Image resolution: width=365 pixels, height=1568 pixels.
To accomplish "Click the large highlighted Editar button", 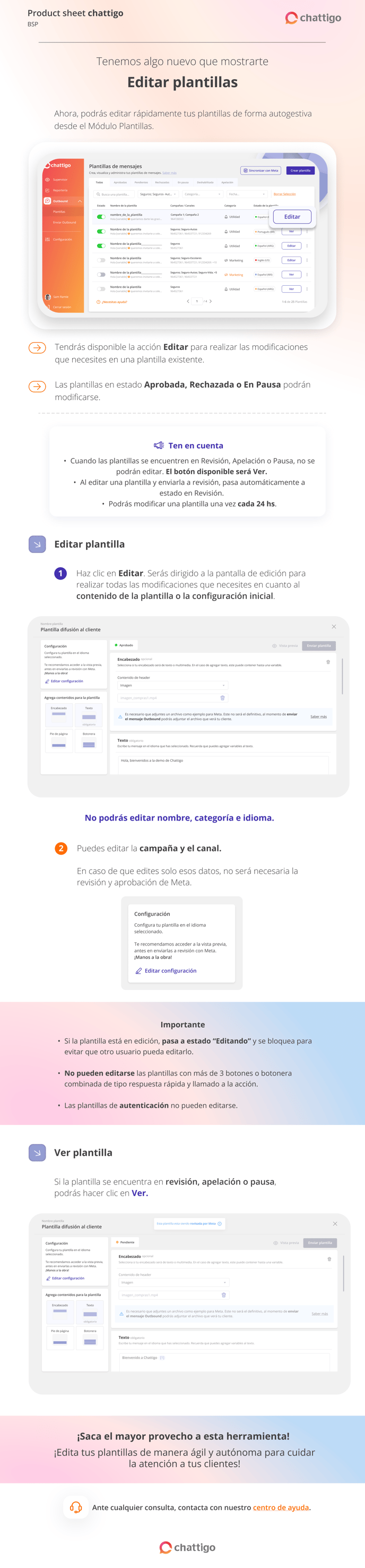I will tap(292, 217).
